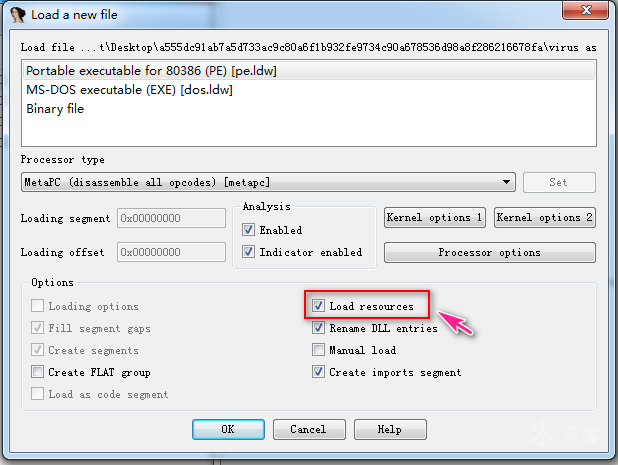
Task: Toggle the Analysis Enabled checkbox
Action: [249, 230]
